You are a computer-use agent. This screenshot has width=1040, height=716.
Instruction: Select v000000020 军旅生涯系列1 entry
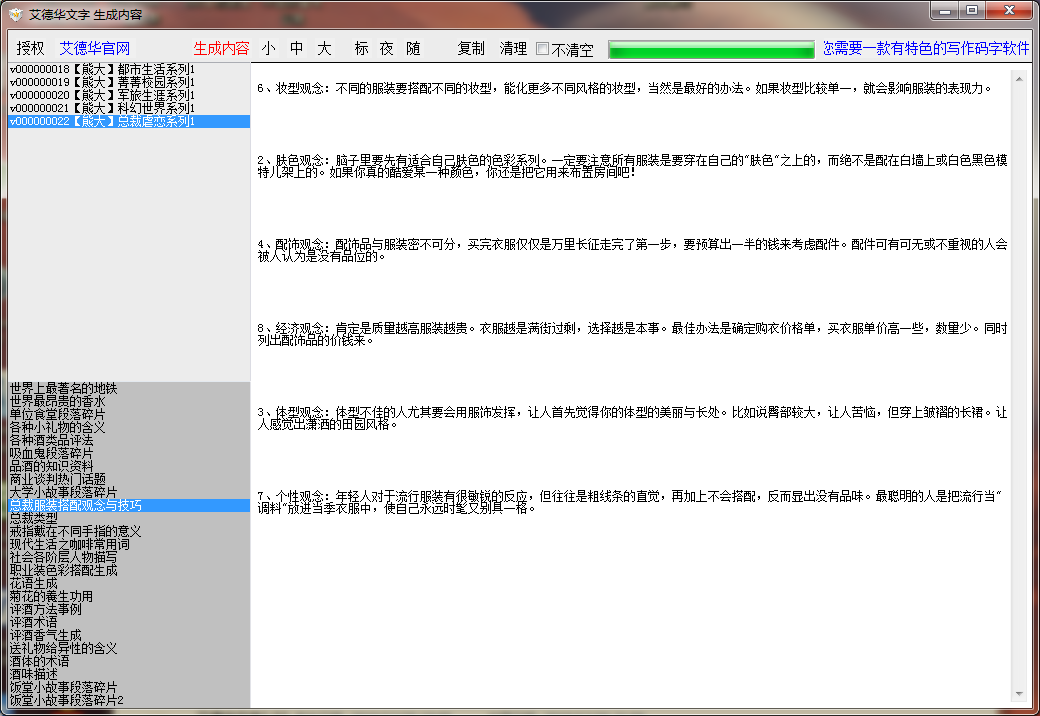click(x=129, y=95)
